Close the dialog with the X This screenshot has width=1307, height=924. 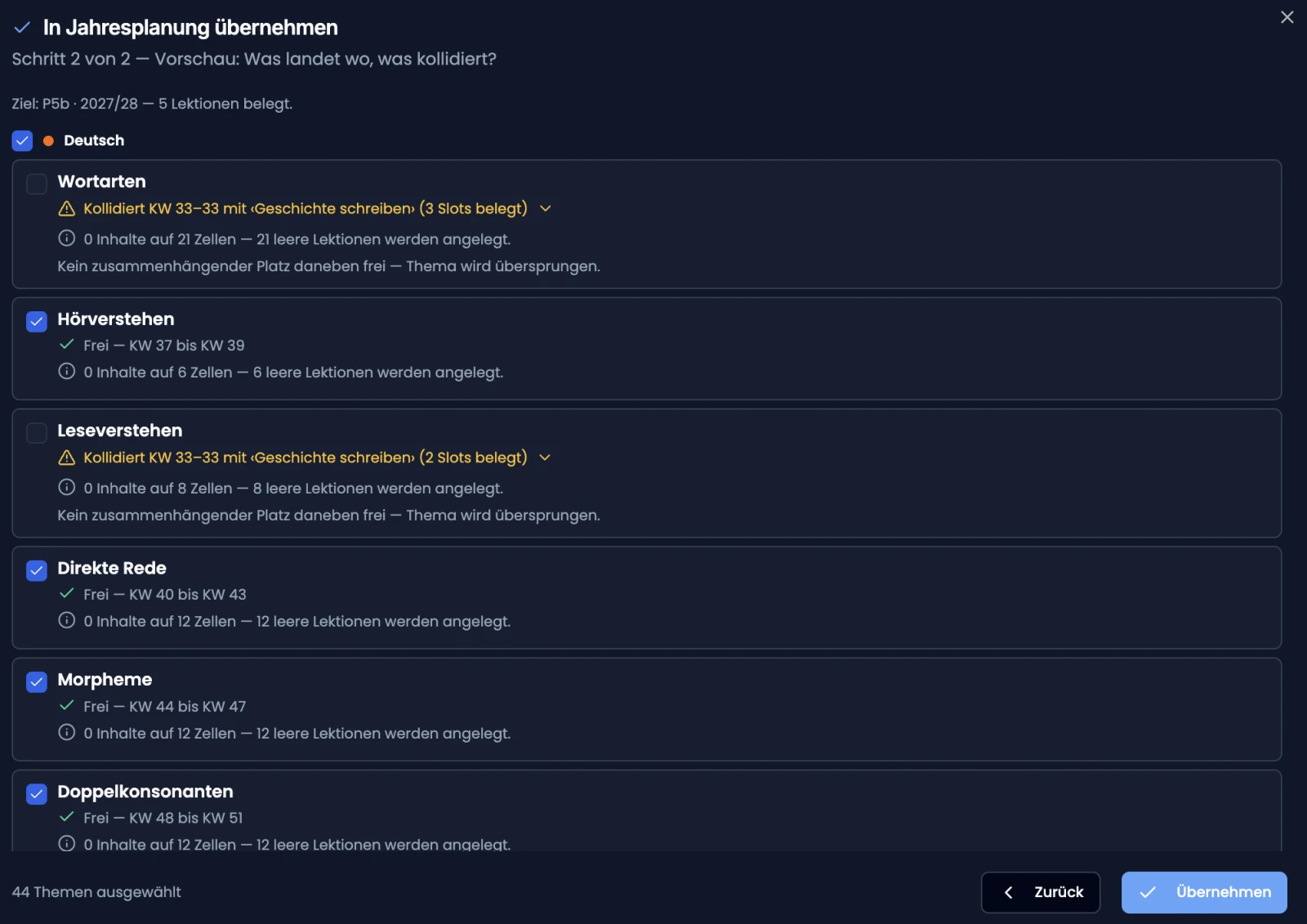[x=1287, y=17]
